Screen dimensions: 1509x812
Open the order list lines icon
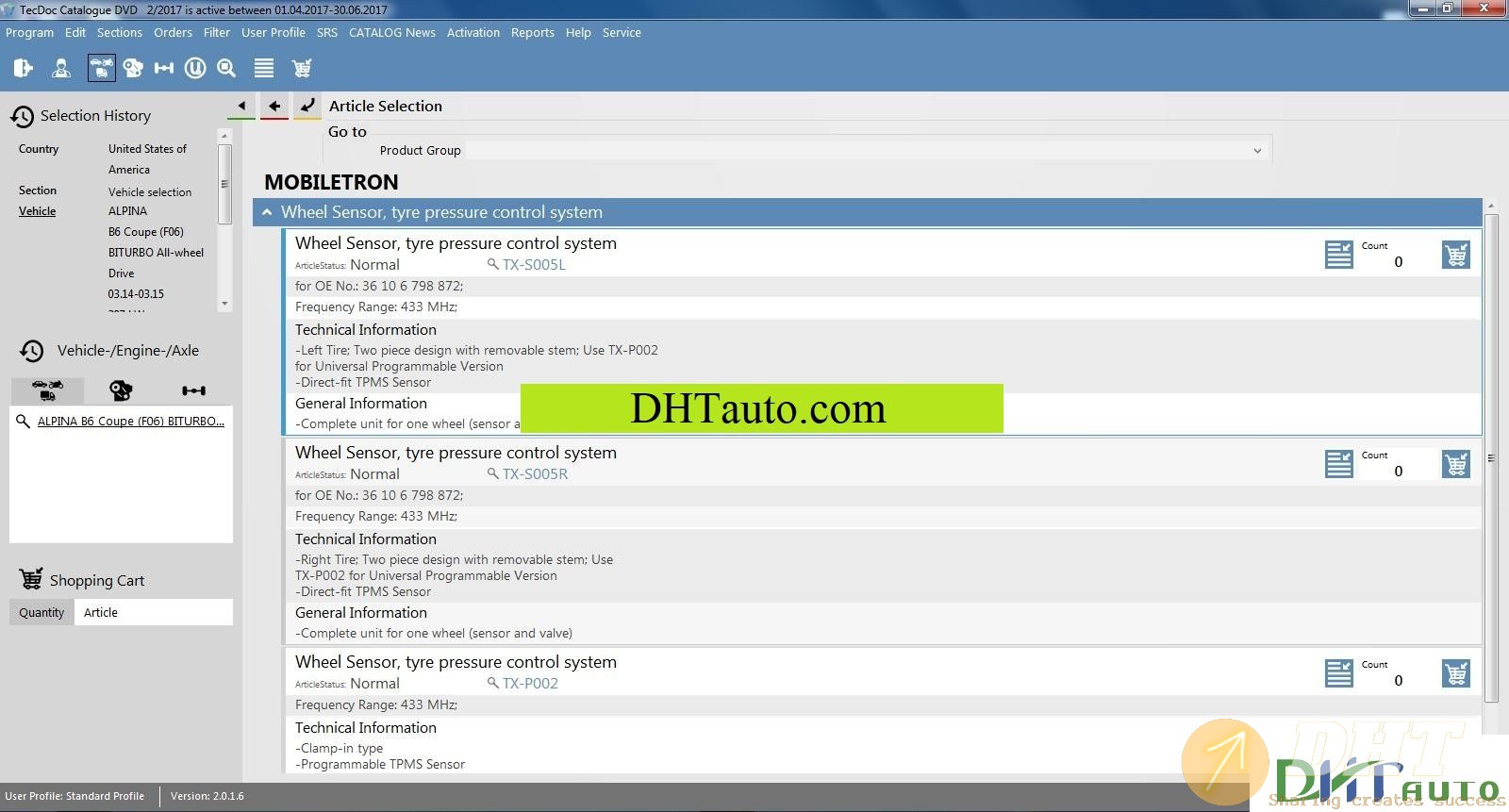point(264,68)
